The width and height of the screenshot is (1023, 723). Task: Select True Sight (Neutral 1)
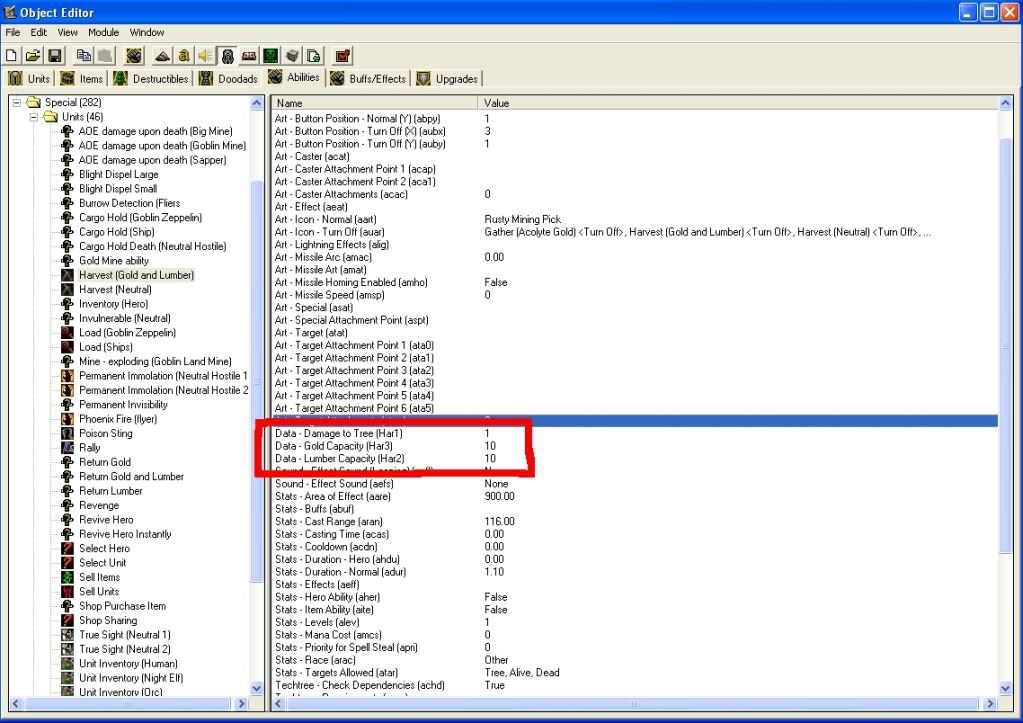click(x=125, y=634)
